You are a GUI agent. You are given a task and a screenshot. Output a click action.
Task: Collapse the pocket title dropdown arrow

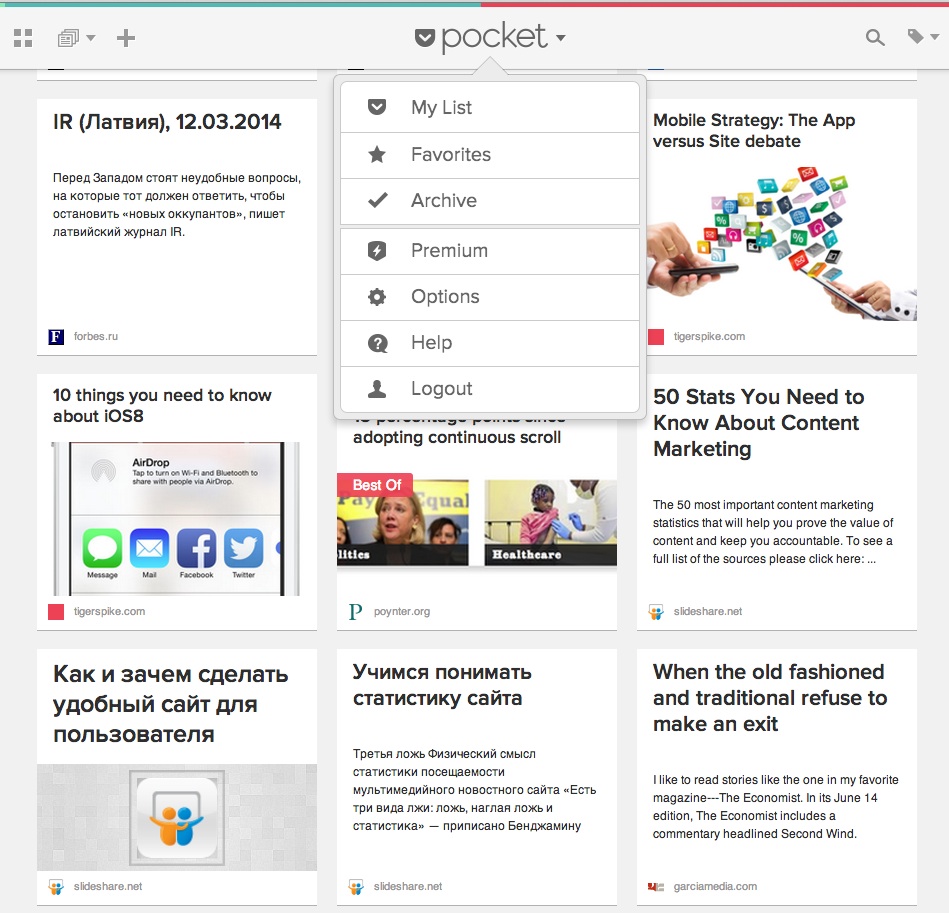560,38
